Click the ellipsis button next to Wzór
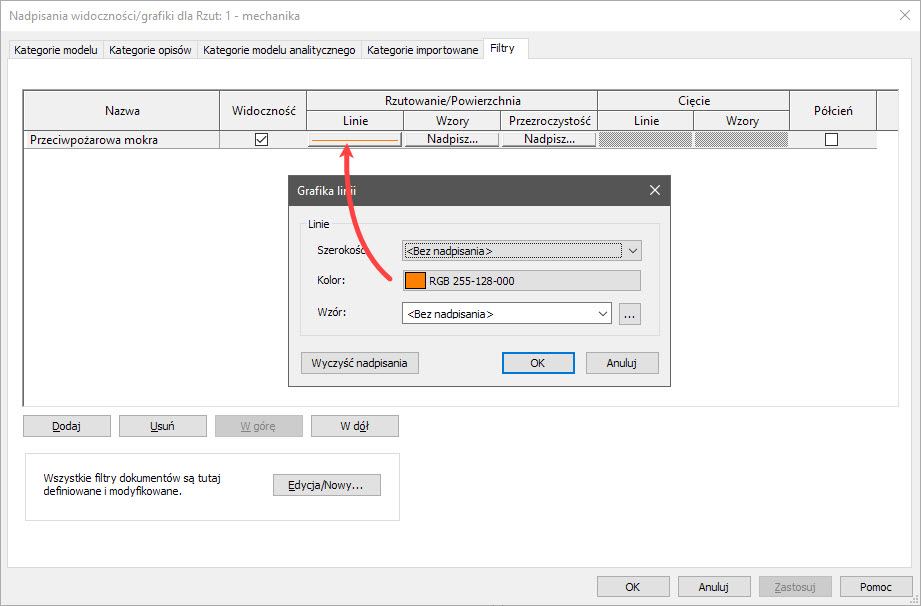Viewport: 921px width, 606px height. 629,314
